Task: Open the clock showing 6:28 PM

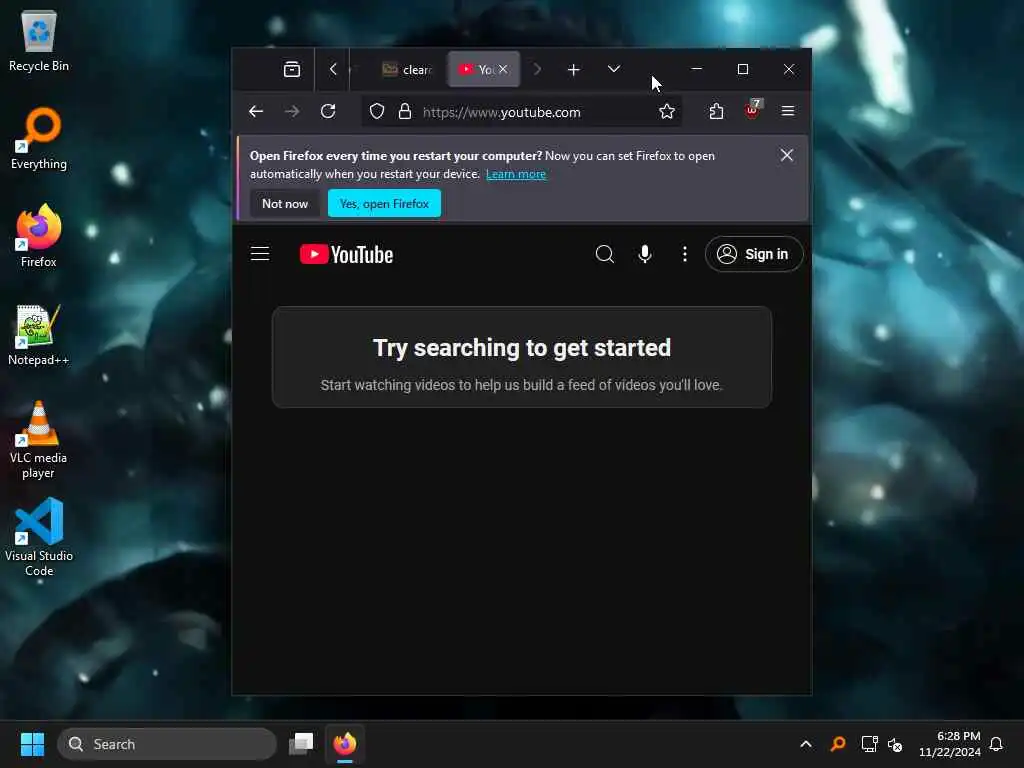Action: (x=950, y=744)
